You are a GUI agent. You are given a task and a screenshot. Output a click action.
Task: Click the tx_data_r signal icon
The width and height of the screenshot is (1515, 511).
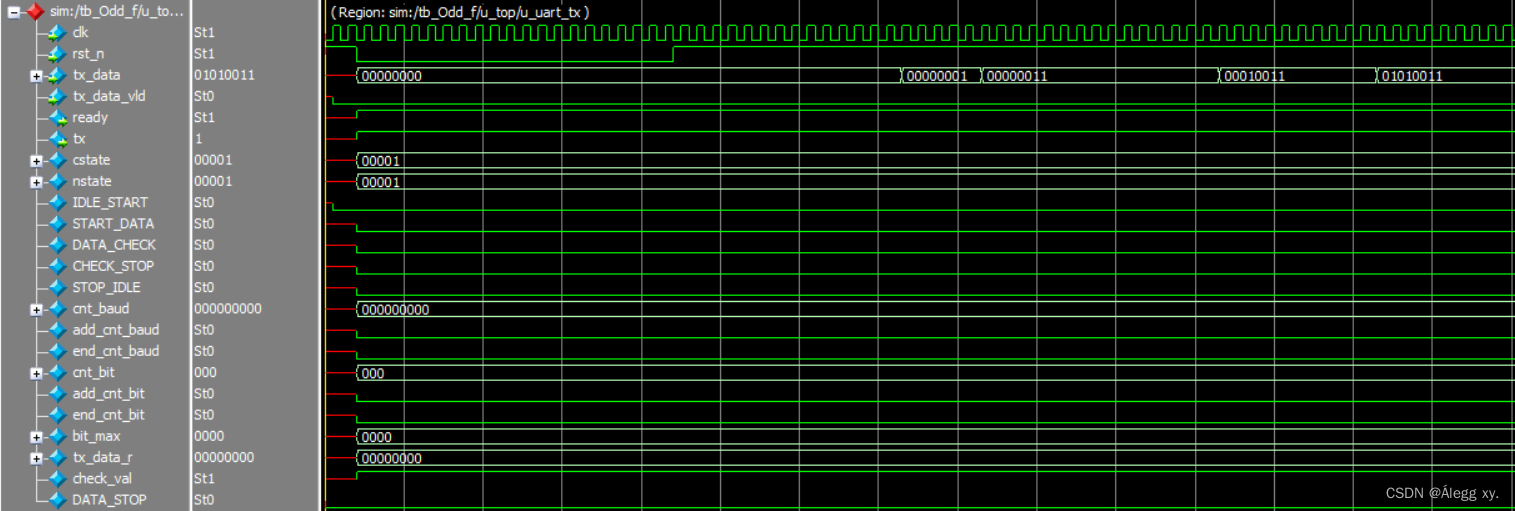(x=57, y=458)
